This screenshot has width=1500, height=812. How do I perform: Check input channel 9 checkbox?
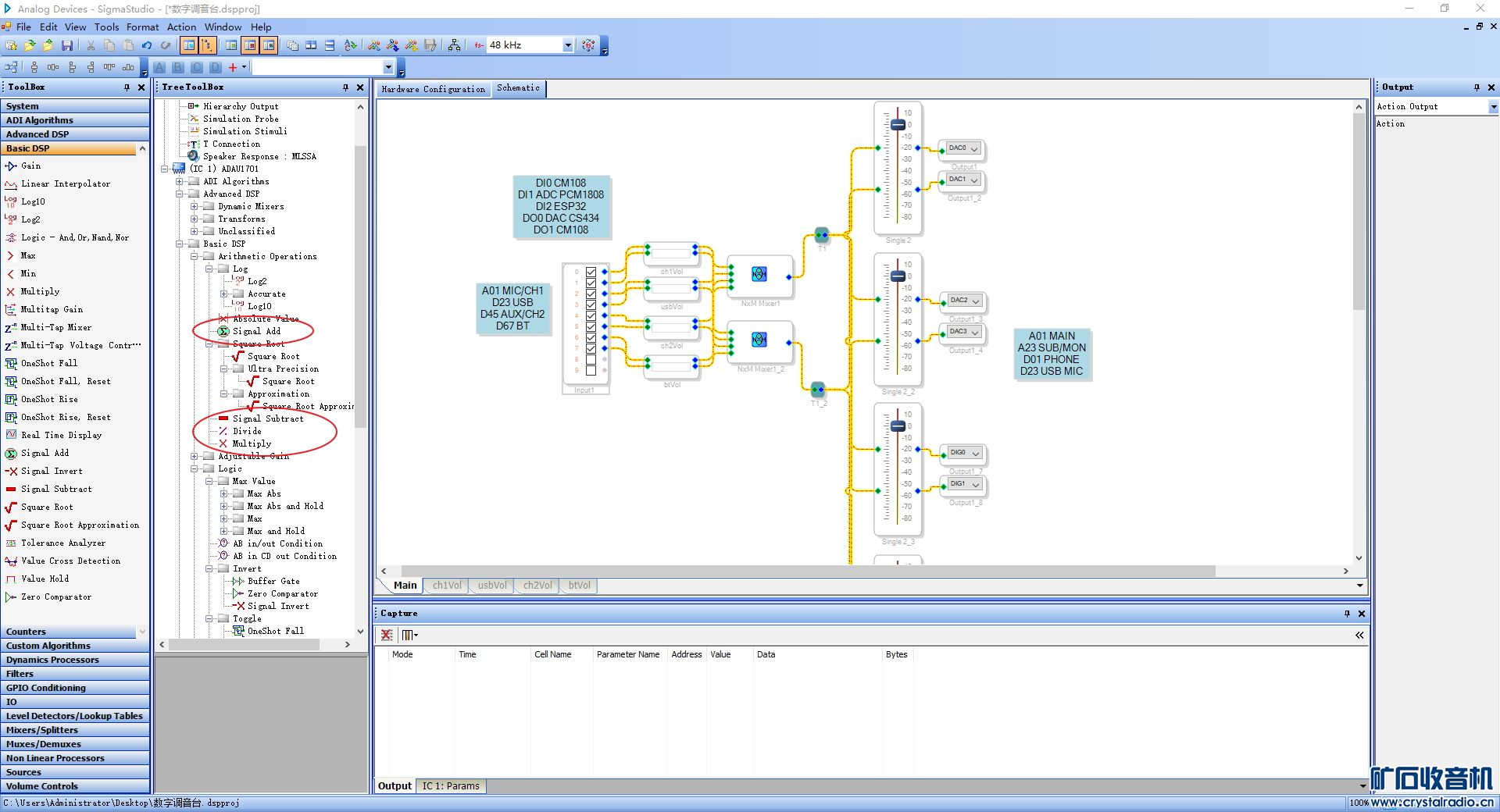click(591, 371)
